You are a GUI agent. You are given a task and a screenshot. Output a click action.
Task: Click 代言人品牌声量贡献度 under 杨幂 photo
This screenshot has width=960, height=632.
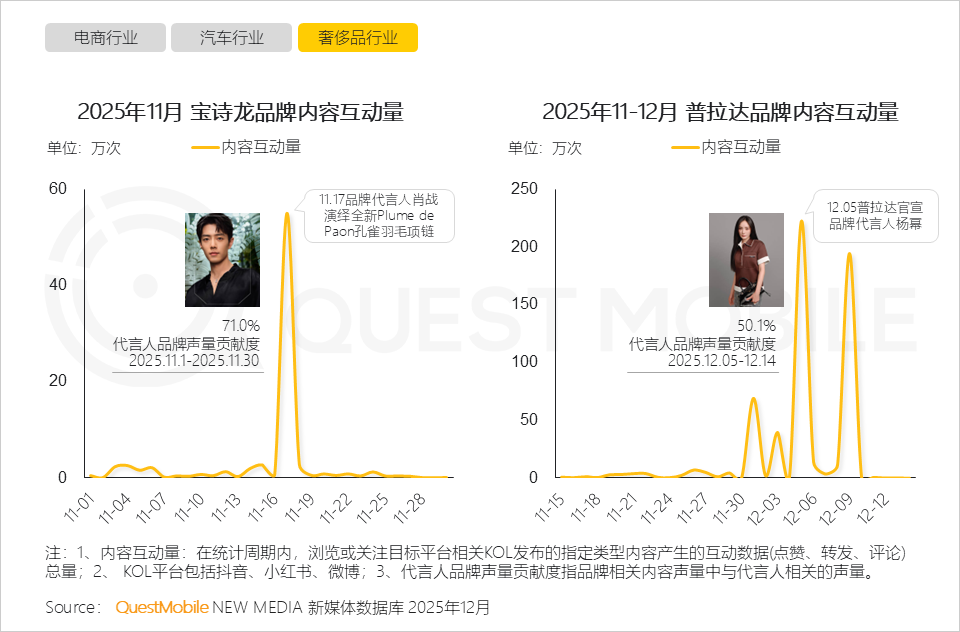pyautogui.click(x=702, y=343)
